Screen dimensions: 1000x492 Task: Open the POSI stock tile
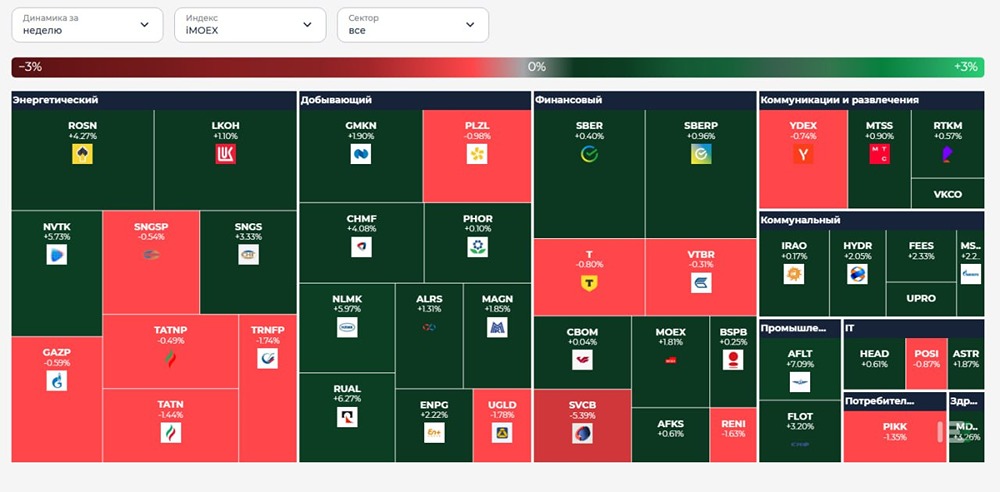pos(926,364)
